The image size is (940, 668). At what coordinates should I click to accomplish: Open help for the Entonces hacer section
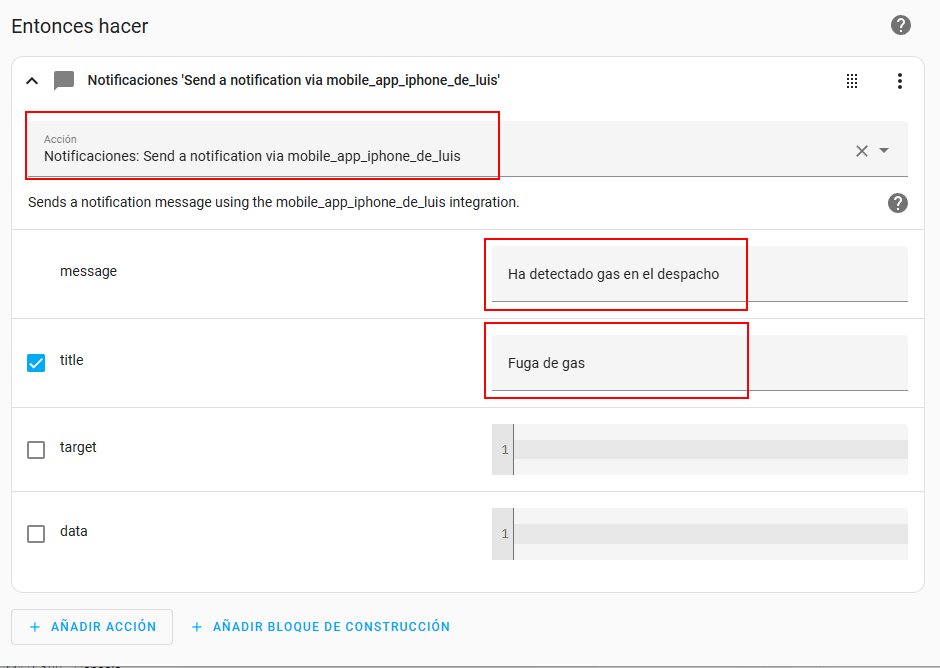click(901, 26)
